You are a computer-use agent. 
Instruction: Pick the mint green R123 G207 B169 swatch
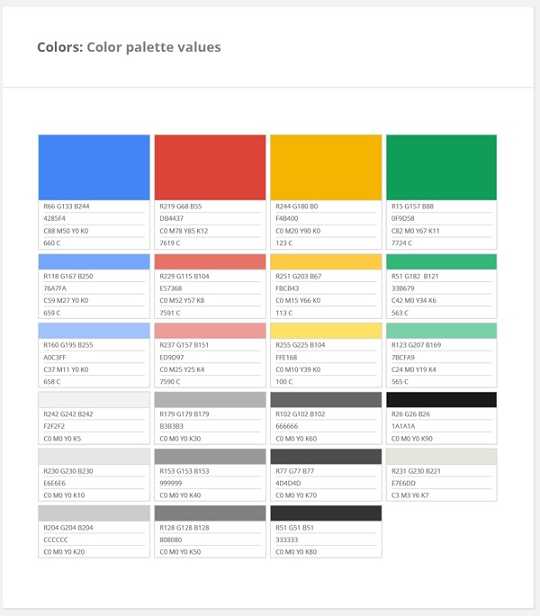(x=441, y=331)
